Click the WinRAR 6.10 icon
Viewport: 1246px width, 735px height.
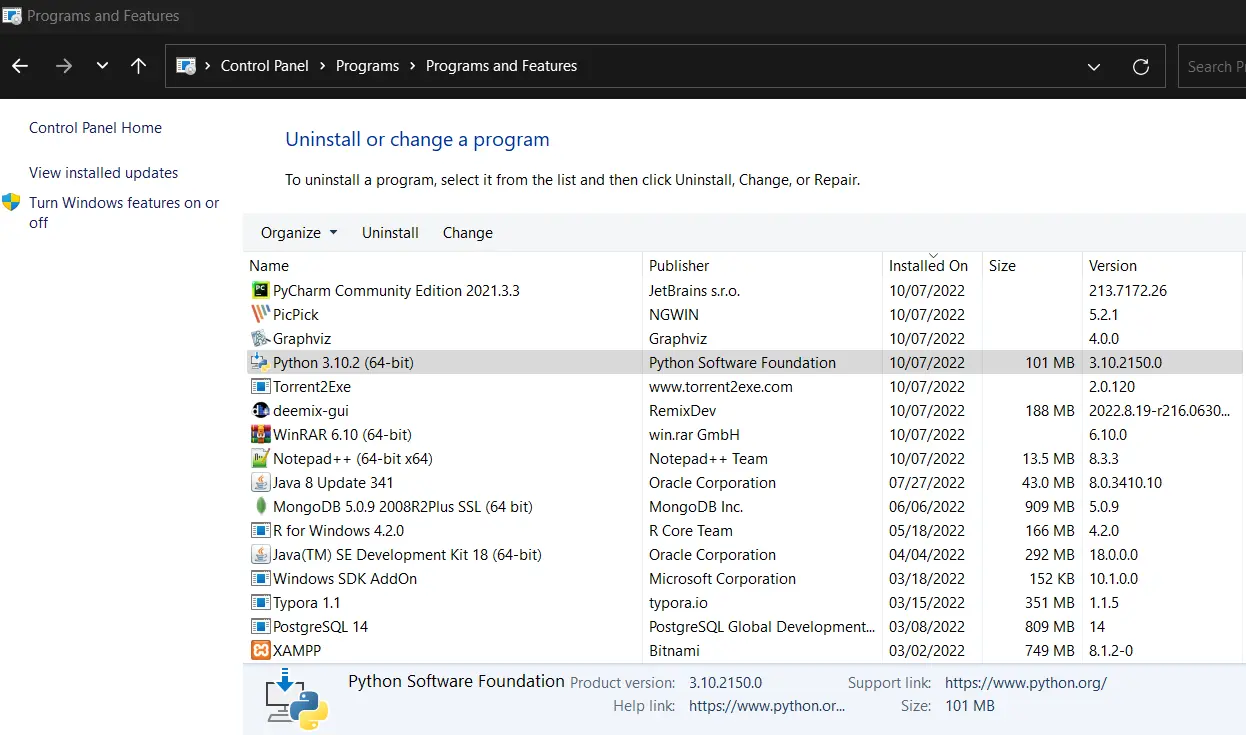point(260,435)
